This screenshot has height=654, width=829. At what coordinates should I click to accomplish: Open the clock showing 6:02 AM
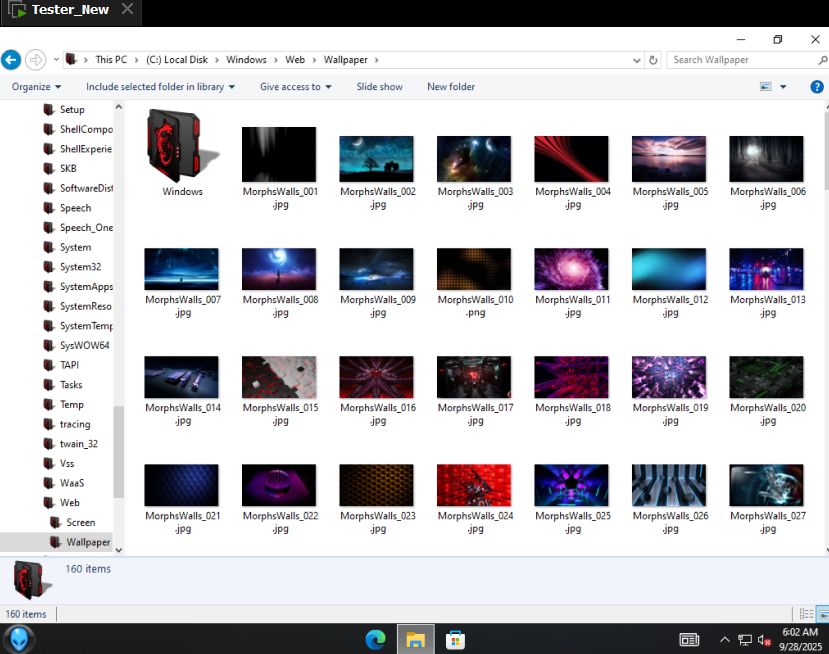coord(801,639)
